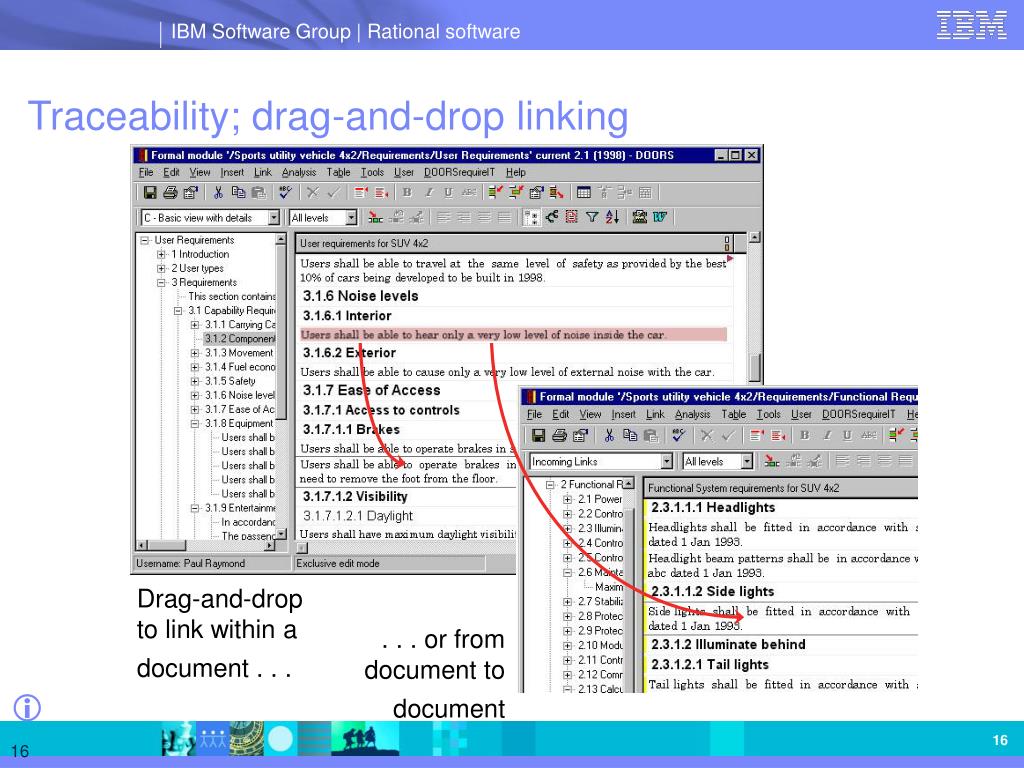This screenshot has height=768, width=1024.
Task: Expand '2 User types' tree node
Action: pyautogui.click(x=161, y=268)
